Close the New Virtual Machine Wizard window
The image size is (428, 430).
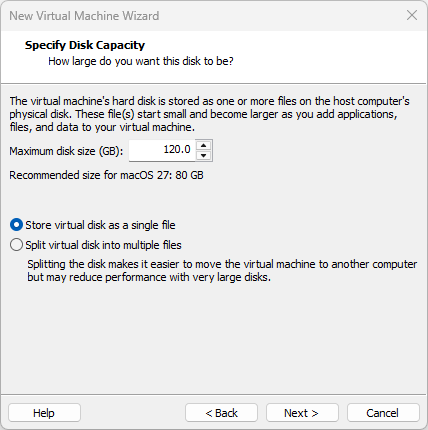(412, 15)
